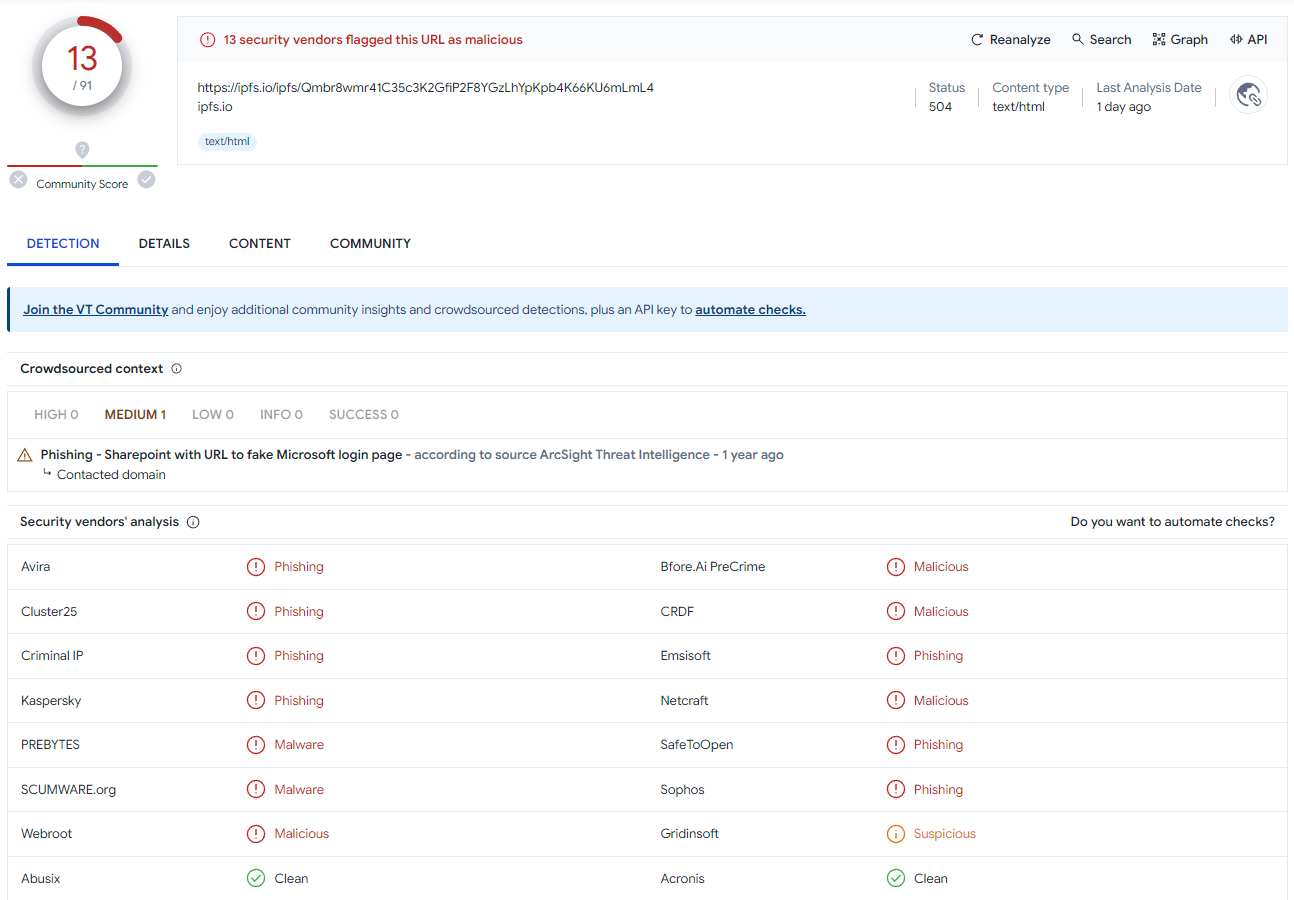1294x900 pixels.
Task: Click Phishing - Sharepoint fake Microsoft login text
Action: coord(221,455)
